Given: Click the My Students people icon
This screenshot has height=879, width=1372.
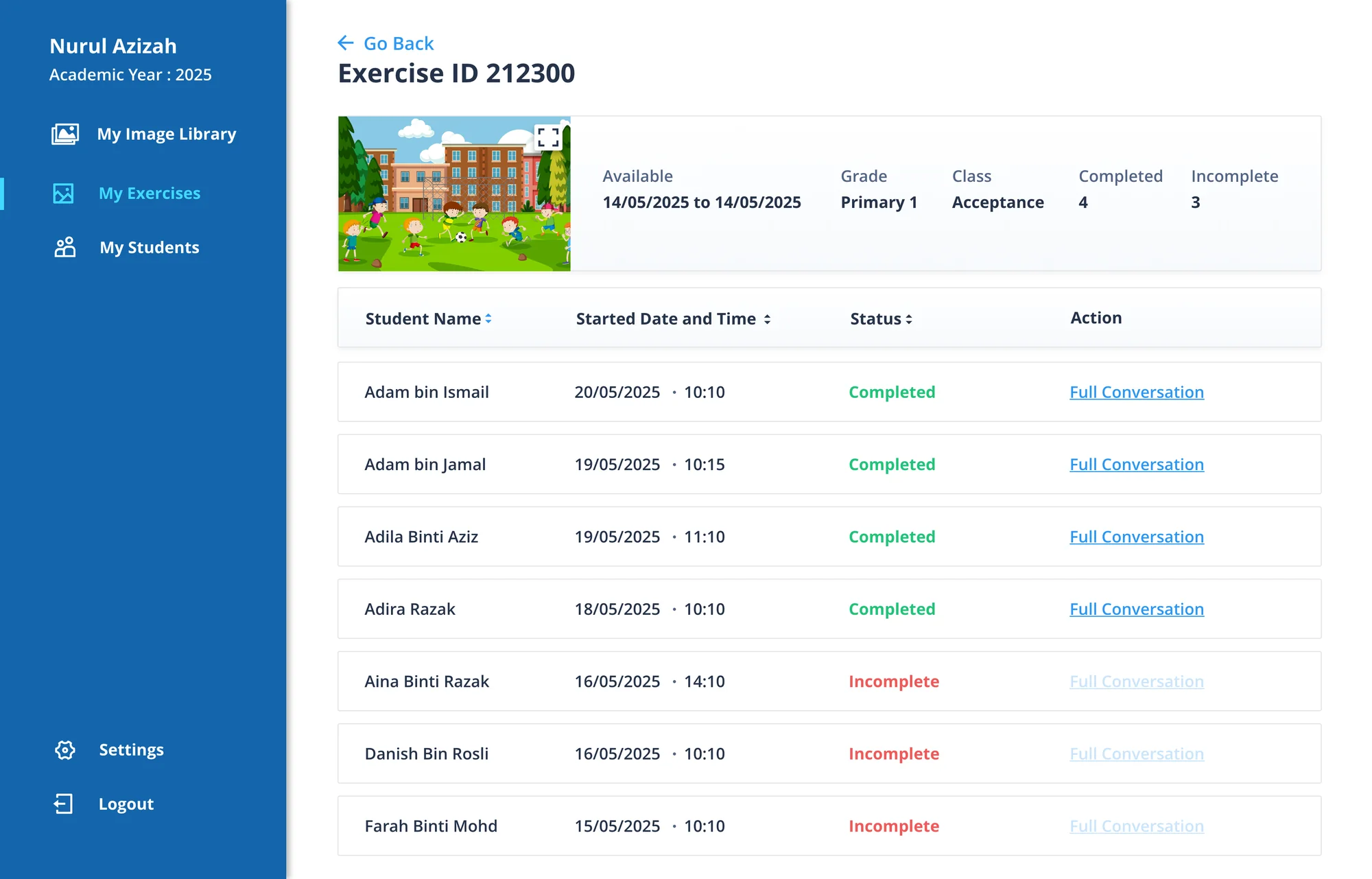Looking at the screenshot, I should (65, 247).
